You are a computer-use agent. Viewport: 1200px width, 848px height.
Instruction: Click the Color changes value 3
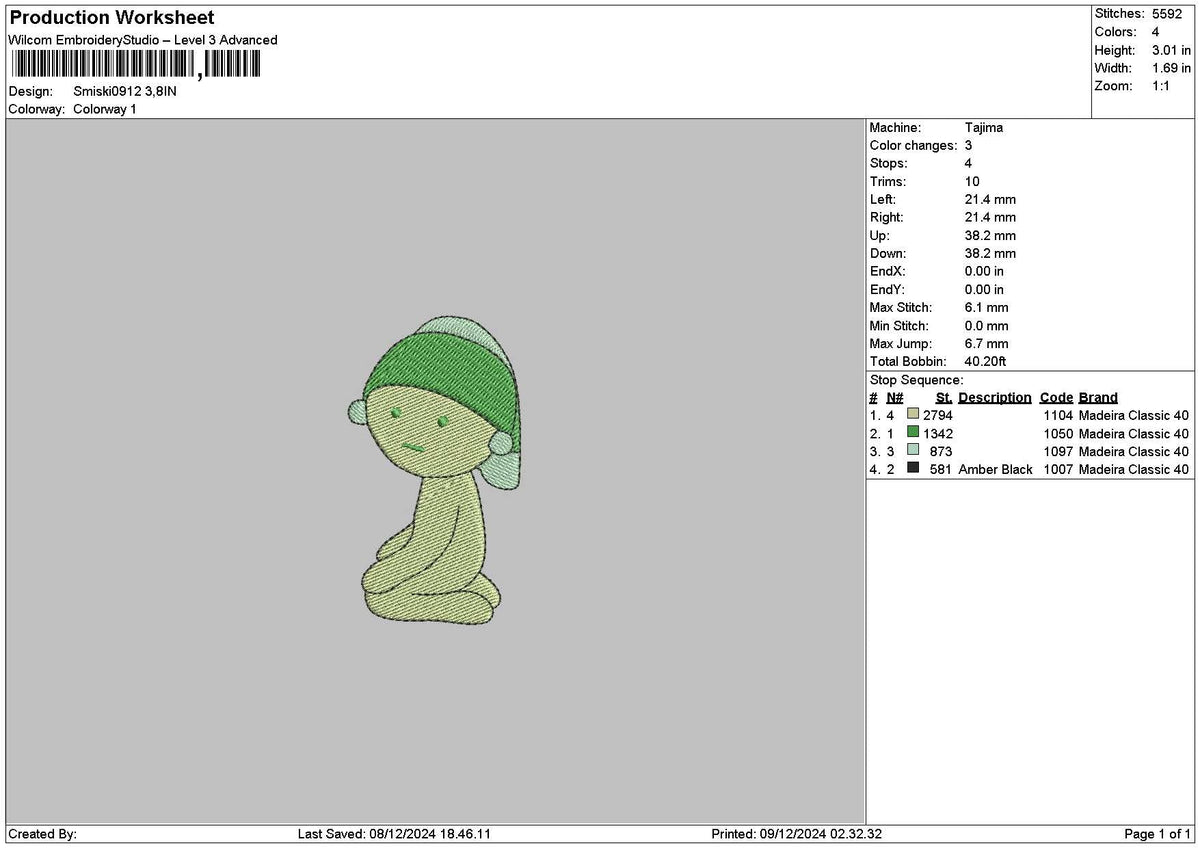pyautogui.click(x=969, y=146)
